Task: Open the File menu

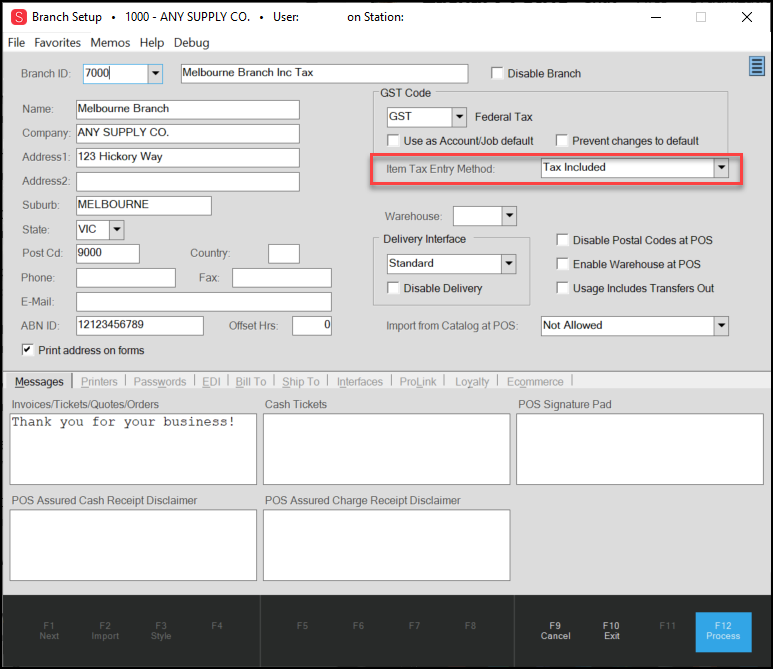Action: click(16, 42)
